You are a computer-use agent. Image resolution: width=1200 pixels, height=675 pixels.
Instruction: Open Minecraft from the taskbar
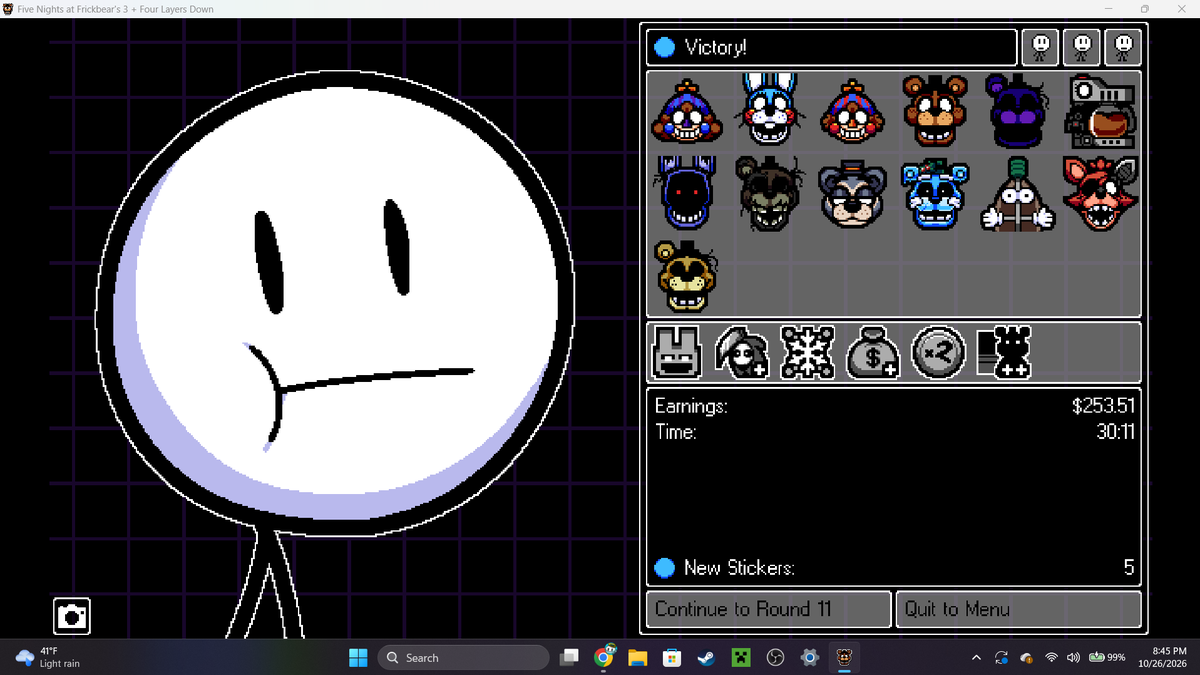coord(741,657)
